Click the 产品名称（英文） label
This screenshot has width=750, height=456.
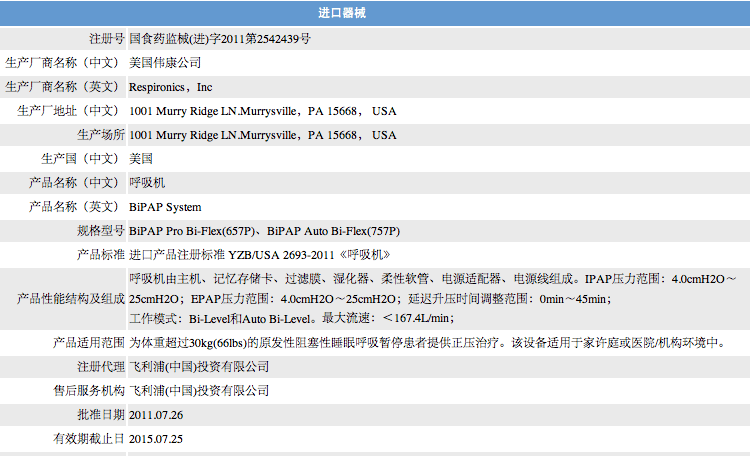[74, 206]
